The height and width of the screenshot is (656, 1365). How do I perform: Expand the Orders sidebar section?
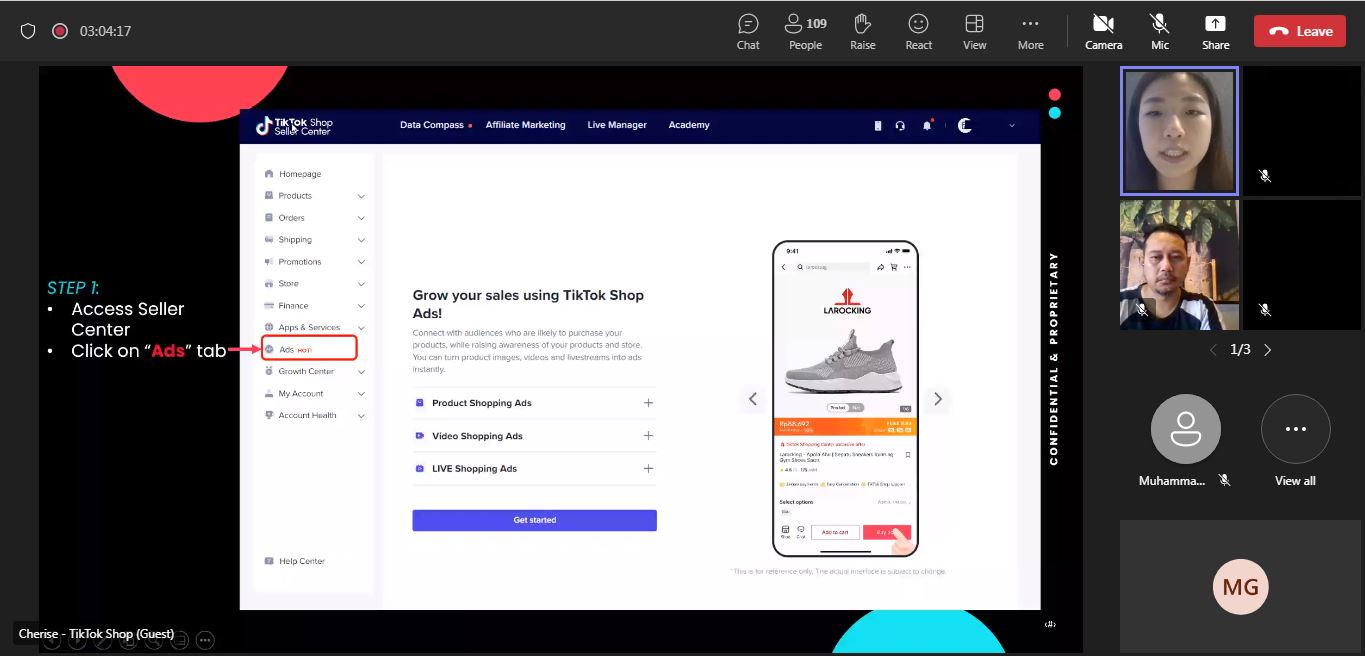tap(361, 218)
